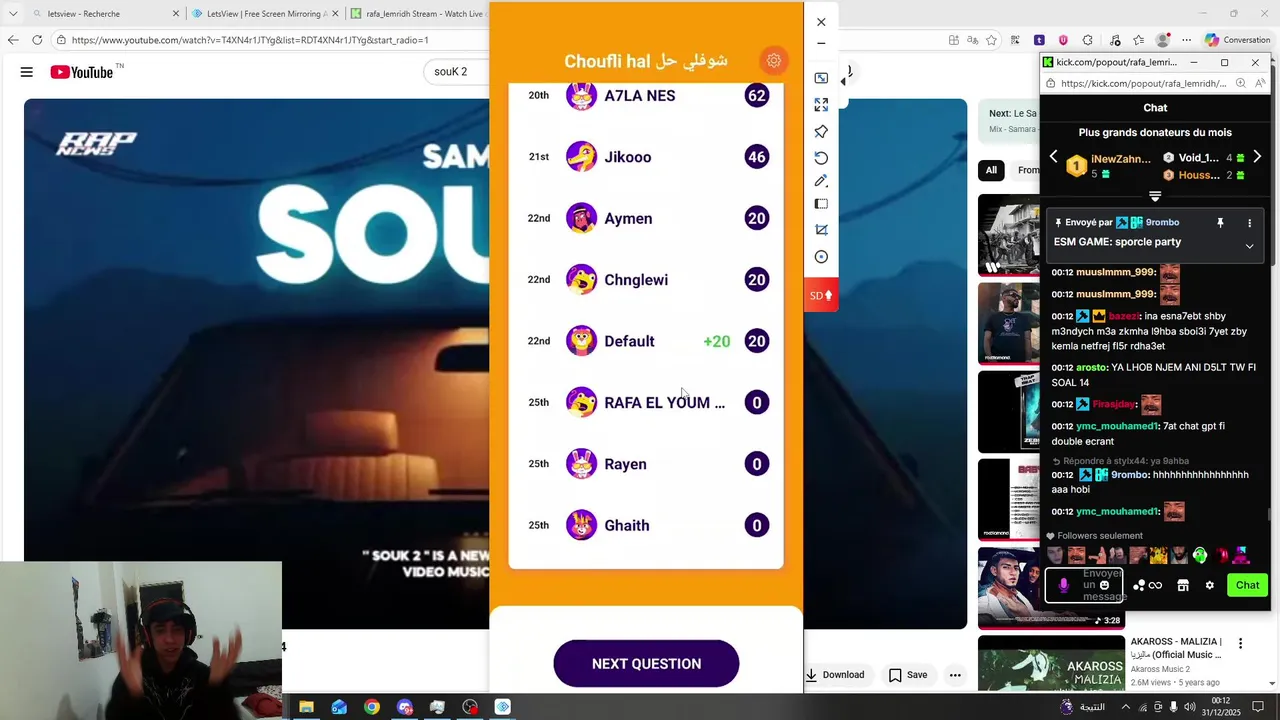Open pinned message three-dot options
The height and width of the screenshot is (720, 1280).
pyautogui.click(x=1249, y=223)
